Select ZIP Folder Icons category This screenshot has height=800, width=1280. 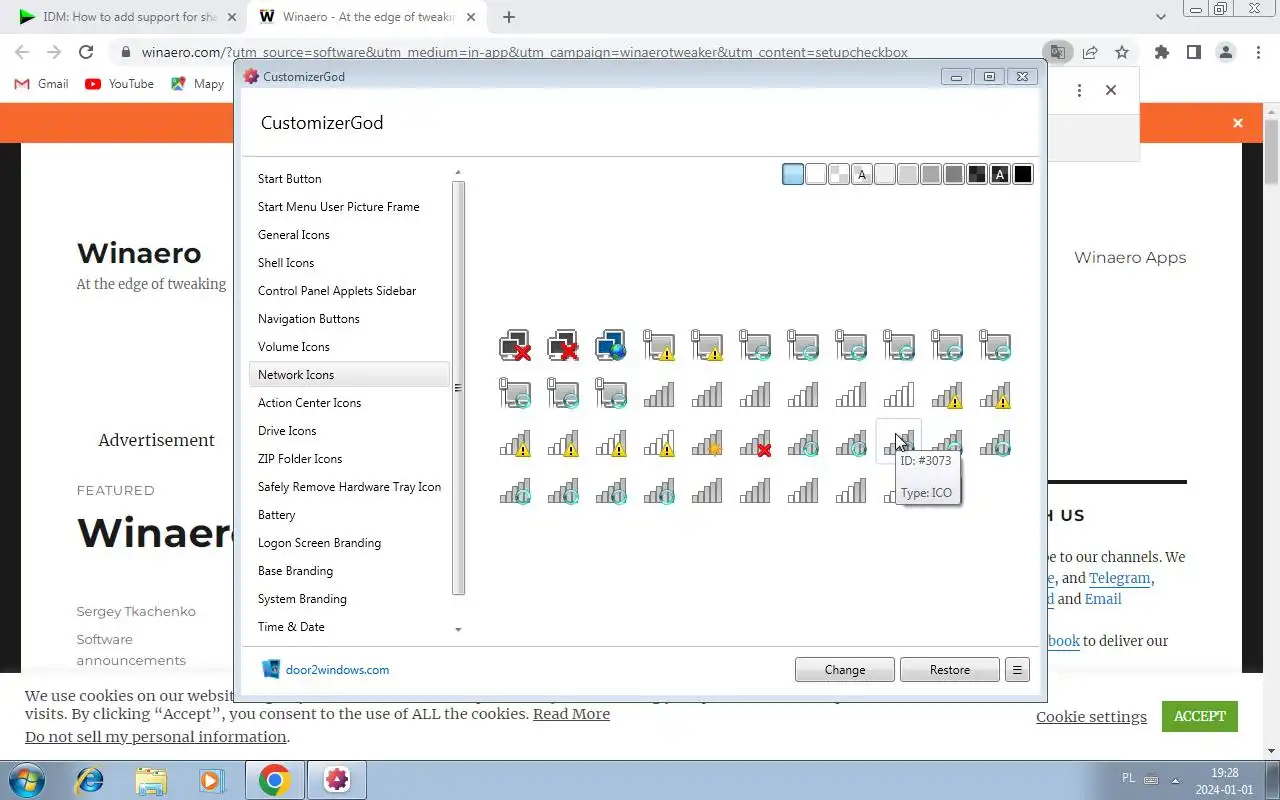[x=349, y=459]
